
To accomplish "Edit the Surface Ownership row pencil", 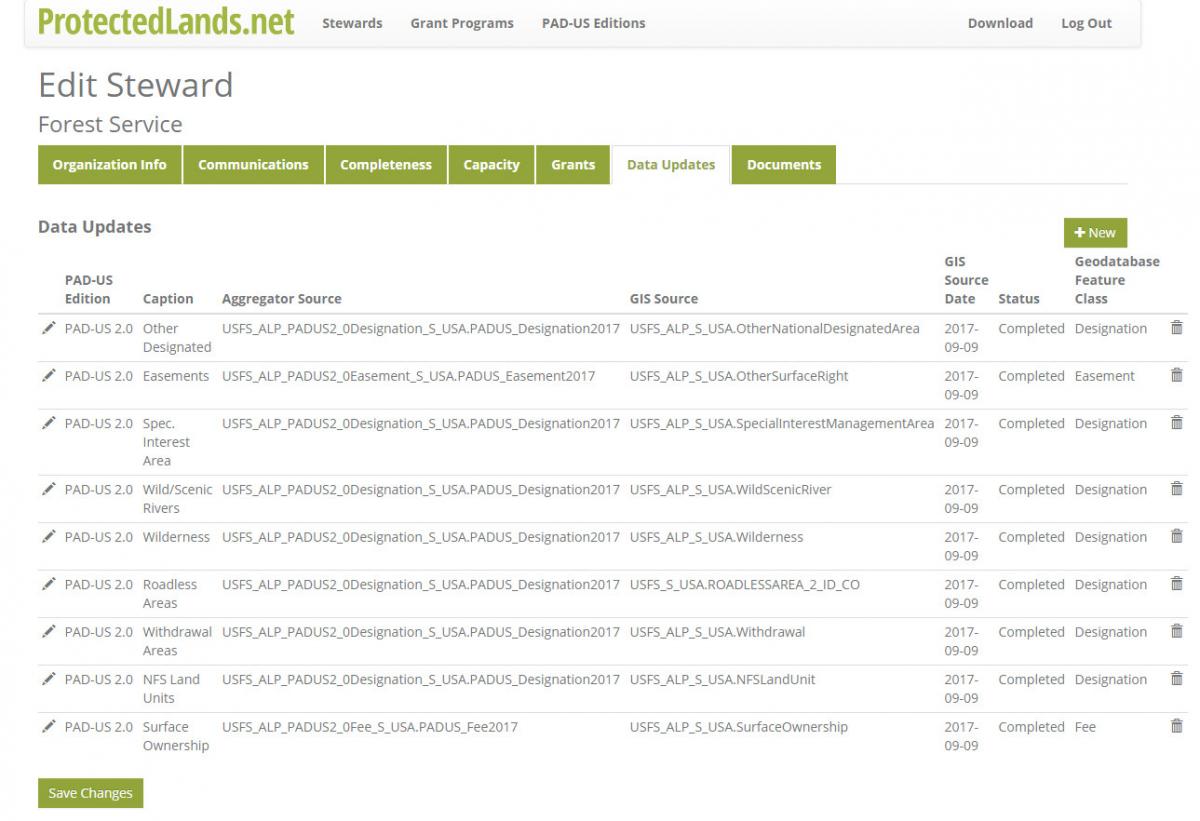I will point(49,727).
